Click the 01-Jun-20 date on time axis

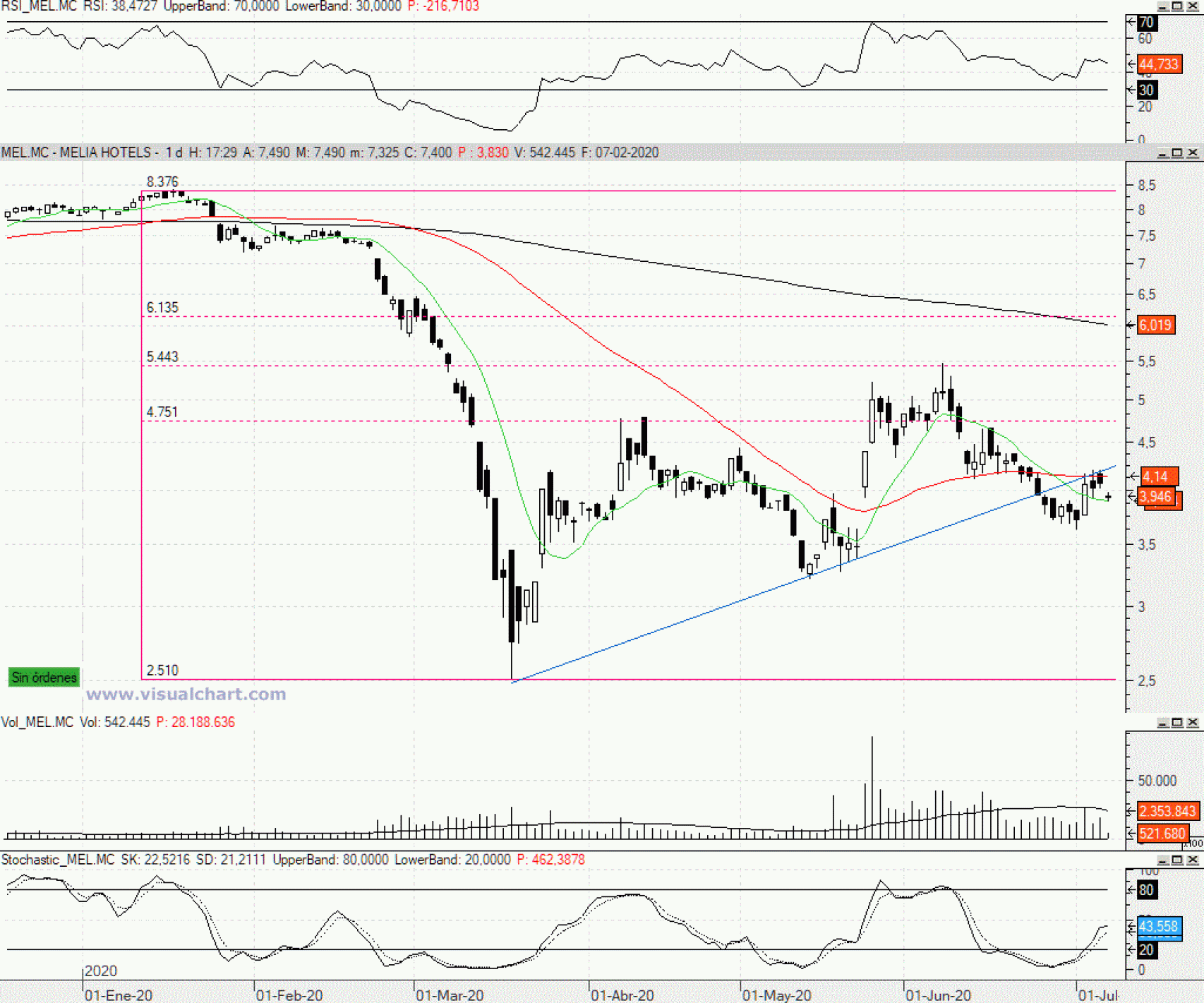click(x=938, y=995)
